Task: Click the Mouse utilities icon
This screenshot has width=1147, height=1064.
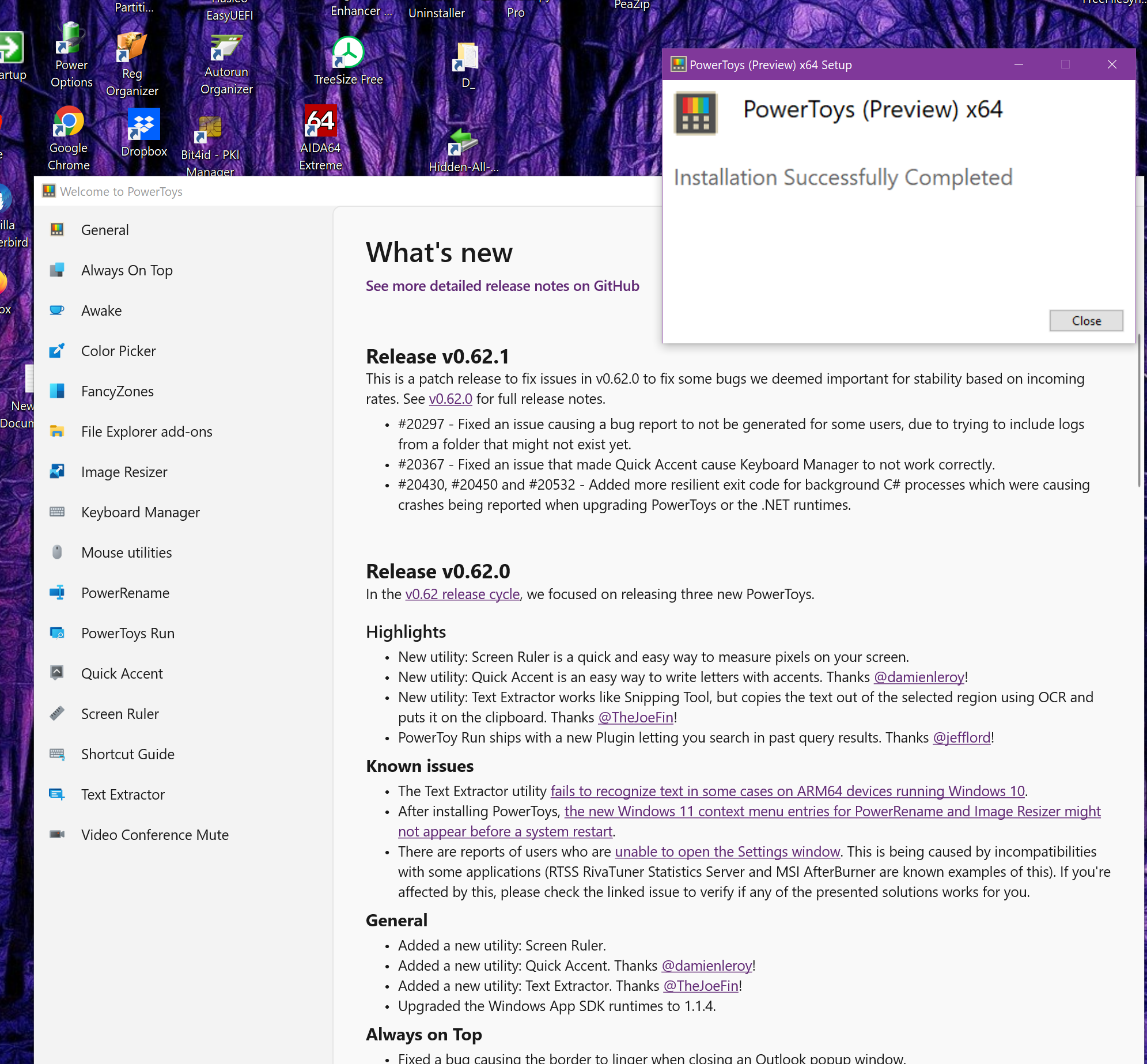Action: pyautogui.click(x=56, y=552)
